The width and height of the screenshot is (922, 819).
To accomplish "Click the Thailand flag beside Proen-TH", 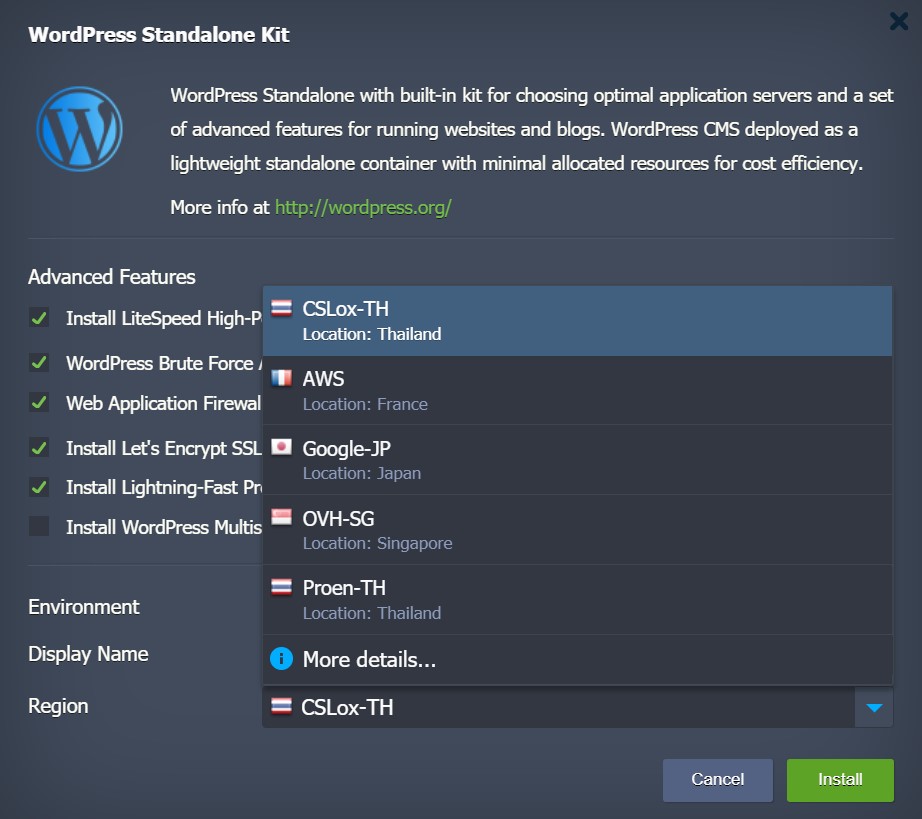I will pyautogui.click(x=281, y=586).
